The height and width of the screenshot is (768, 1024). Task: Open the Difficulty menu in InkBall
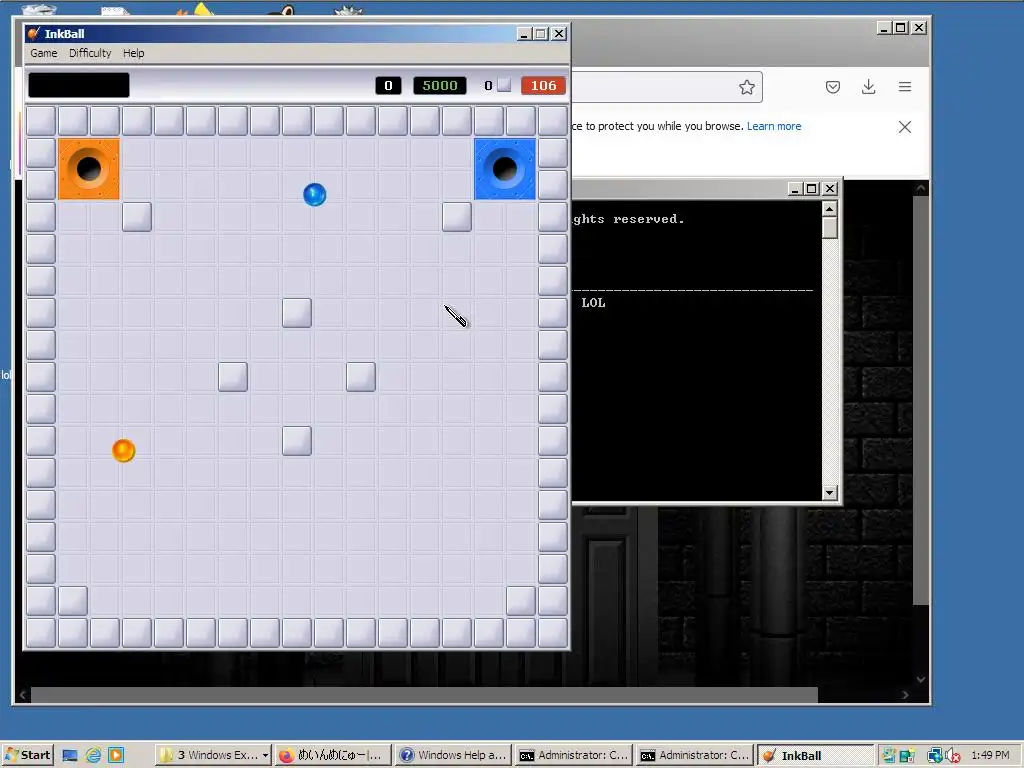[x=90, y=53]
